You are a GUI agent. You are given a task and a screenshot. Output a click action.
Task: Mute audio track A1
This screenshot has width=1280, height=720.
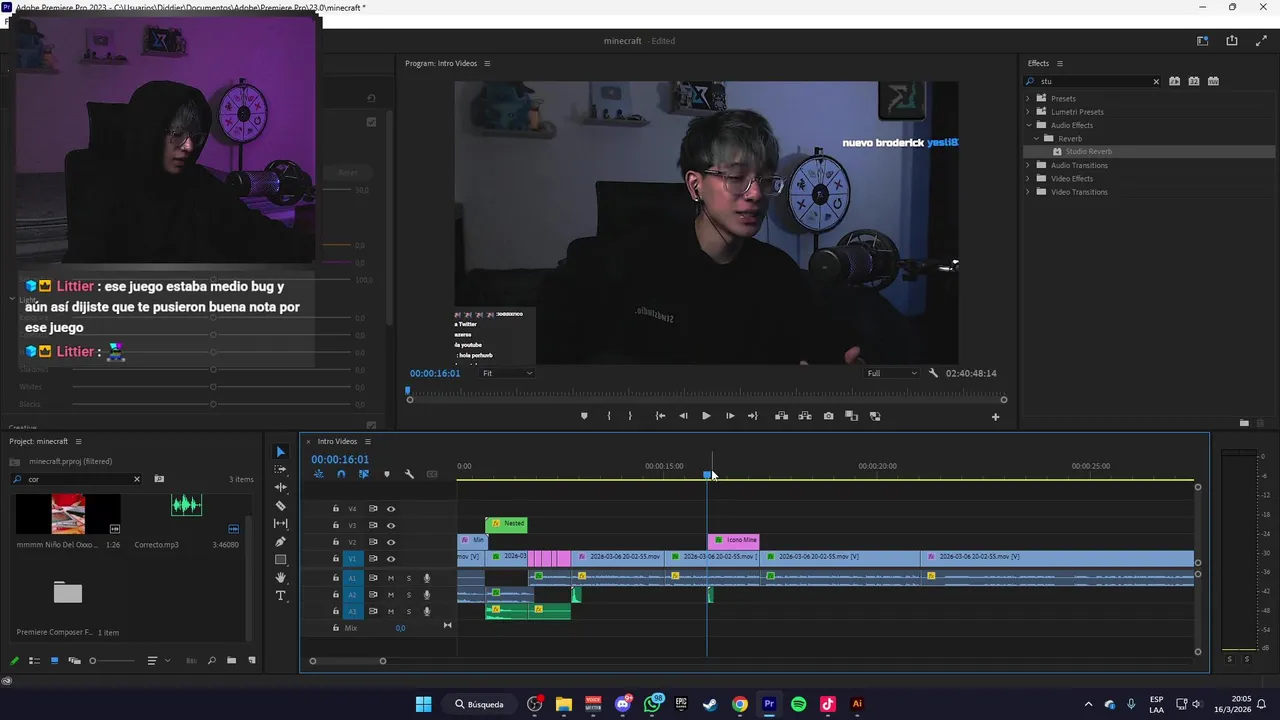[391, 578]
